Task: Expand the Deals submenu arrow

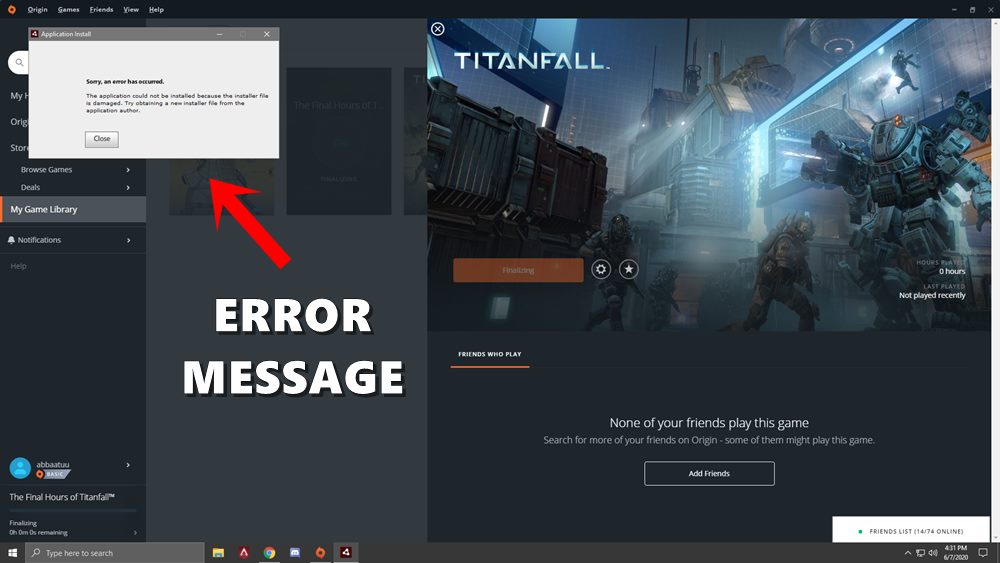Action: 128,187
